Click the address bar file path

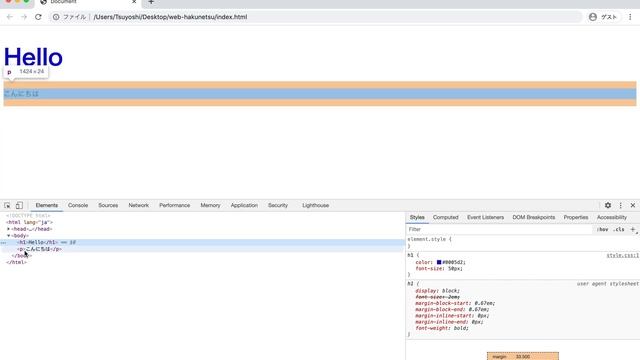coord(170,17)
